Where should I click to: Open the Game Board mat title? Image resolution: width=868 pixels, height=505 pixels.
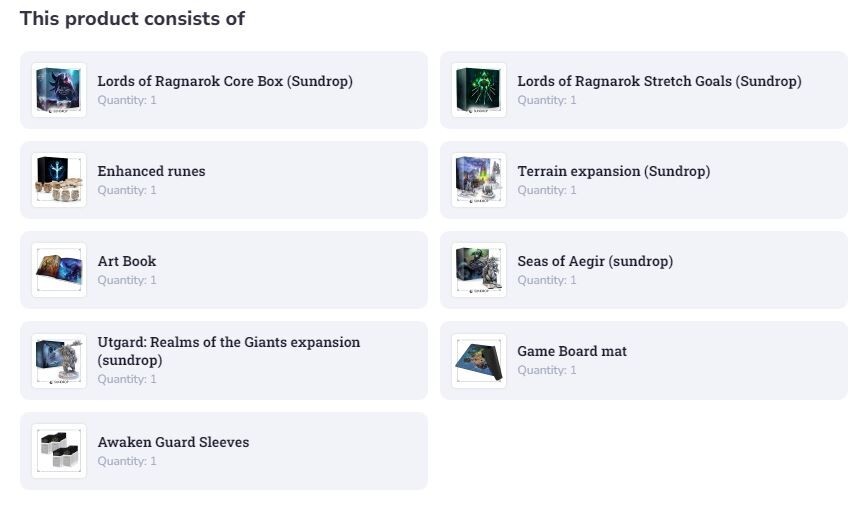(572, 351)
